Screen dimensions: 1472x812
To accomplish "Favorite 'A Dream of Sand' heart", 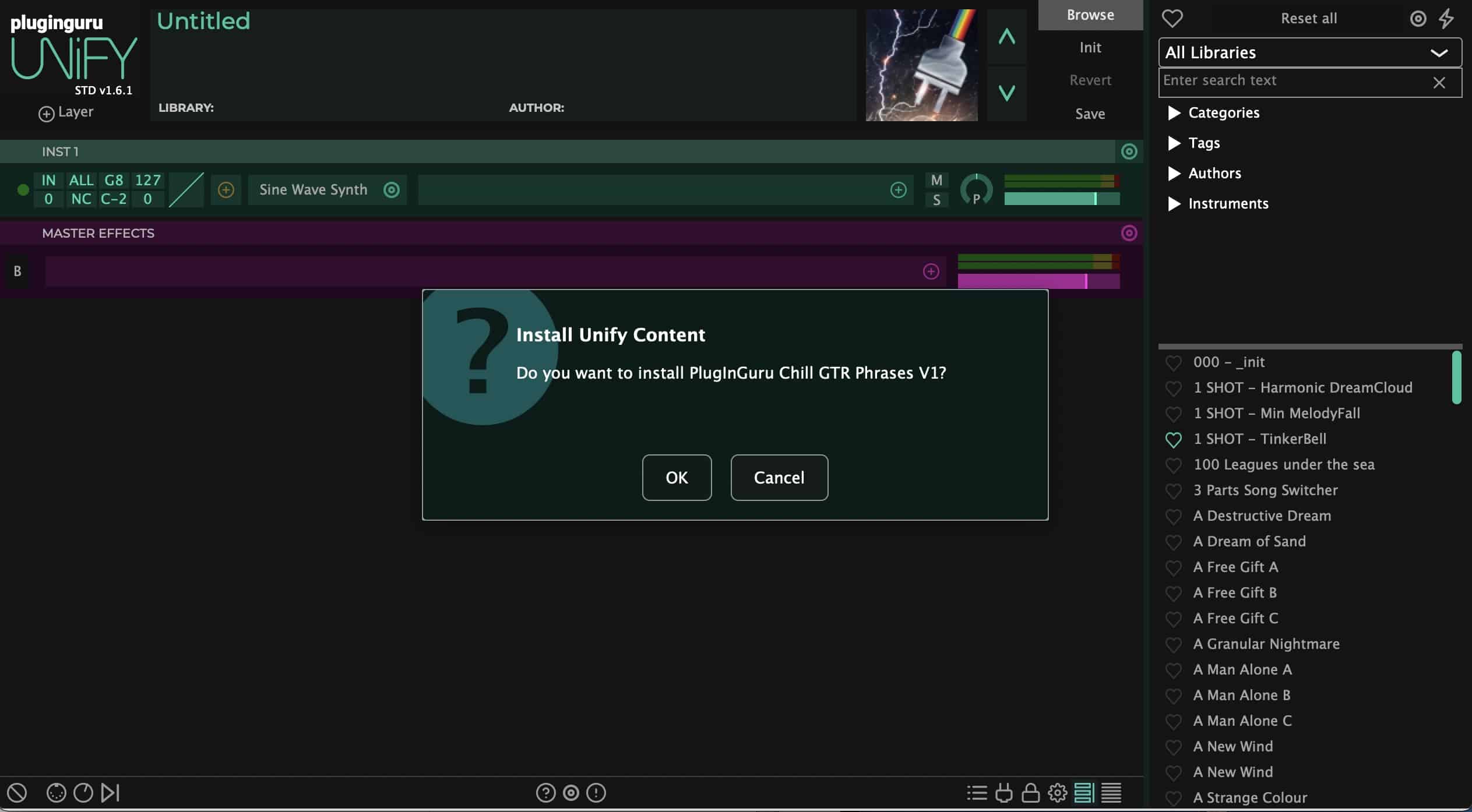I will [1174, 542].
